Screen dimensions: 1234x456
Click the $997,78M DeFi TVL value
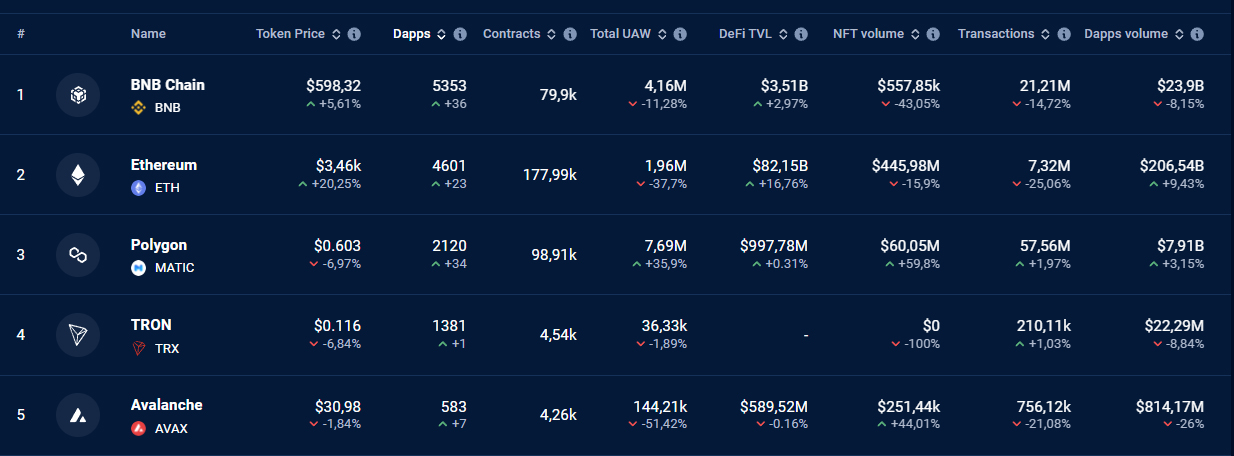click(x=774, y=246)
